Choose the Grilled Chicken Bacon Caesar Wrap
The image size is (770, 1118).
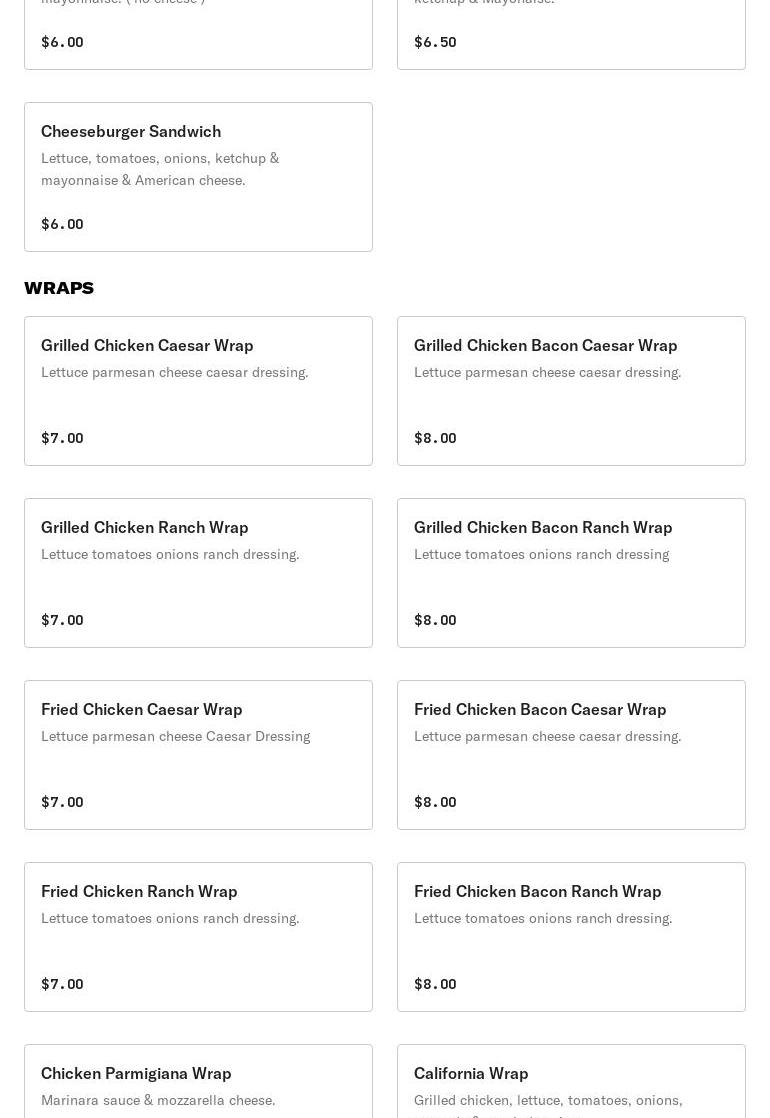tap(571, 391)
